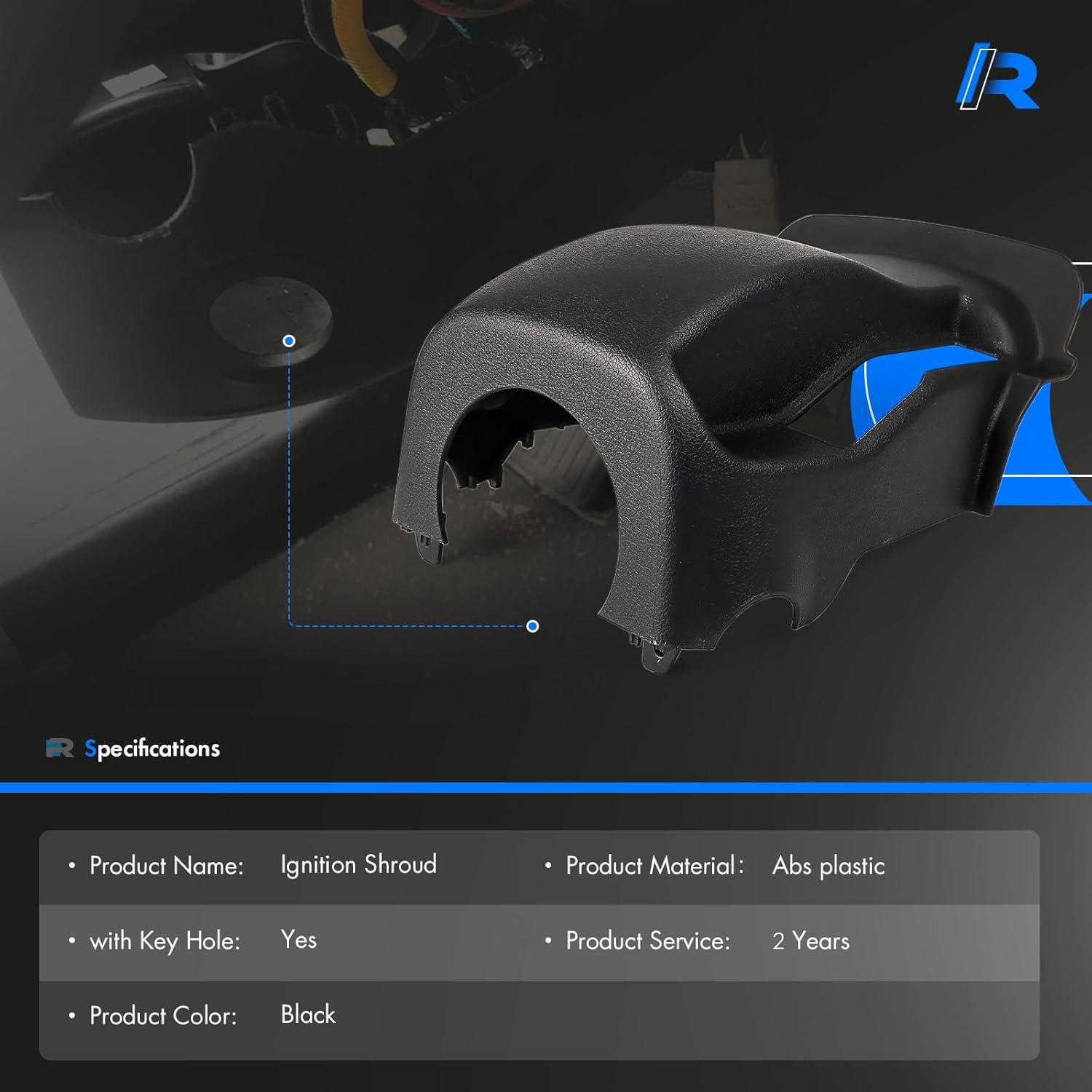Click the small R icon beside Specifications

pyautogui.click(x=60, y=748)
